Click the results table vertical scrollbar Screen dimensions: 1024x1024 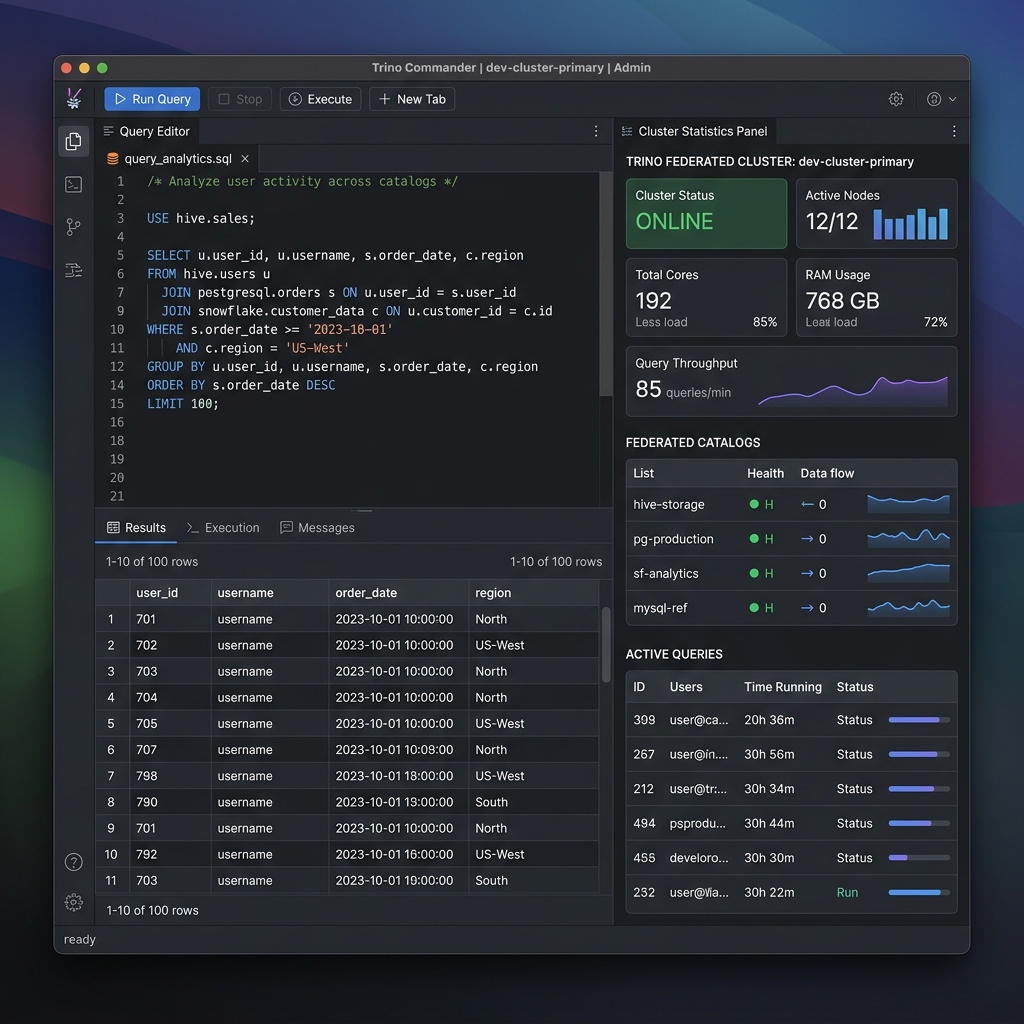pos(605,645)
